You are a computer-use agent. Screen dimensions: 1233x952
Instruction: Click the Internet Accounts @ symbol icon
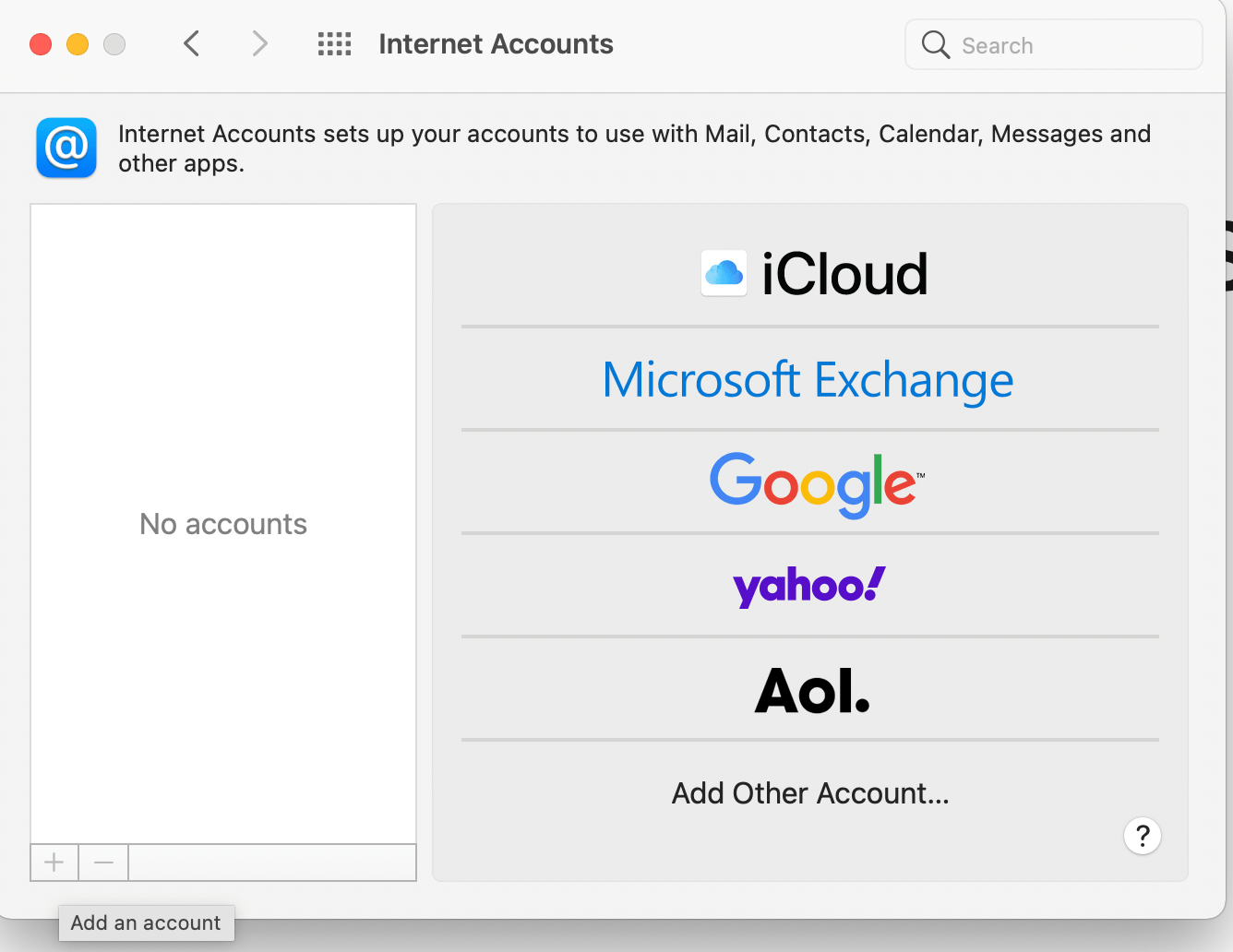tap(66, 148)
